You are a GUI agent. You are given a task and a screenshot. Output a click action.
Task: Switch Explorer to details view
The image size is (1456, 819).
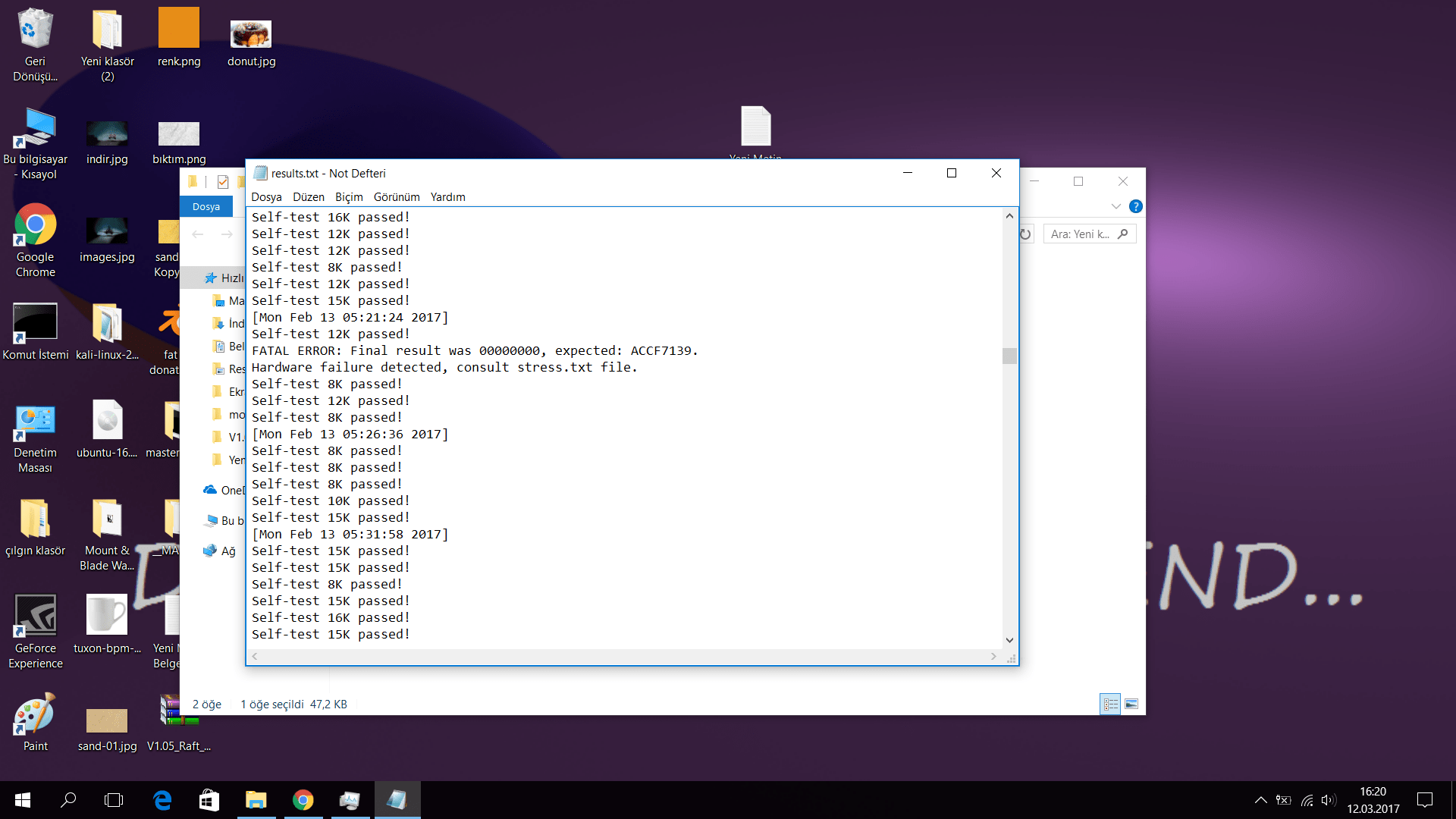pos(1110,704)
